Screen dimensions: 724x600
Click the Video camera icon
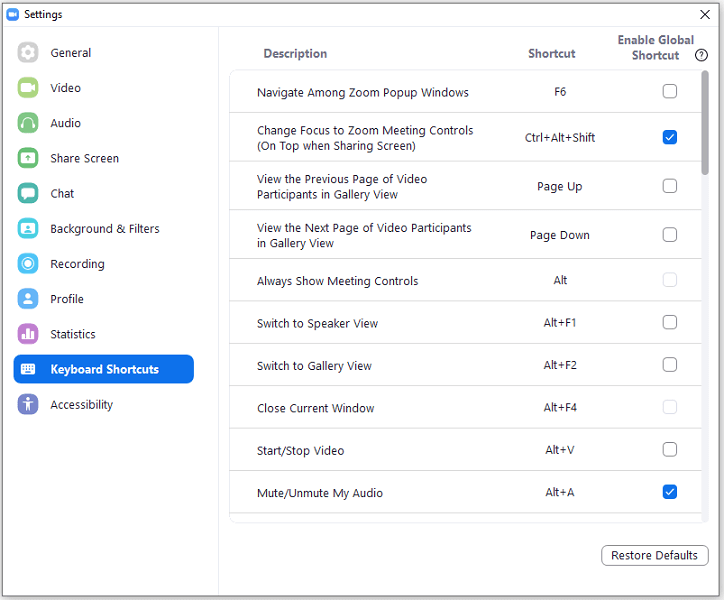(28, 88)
